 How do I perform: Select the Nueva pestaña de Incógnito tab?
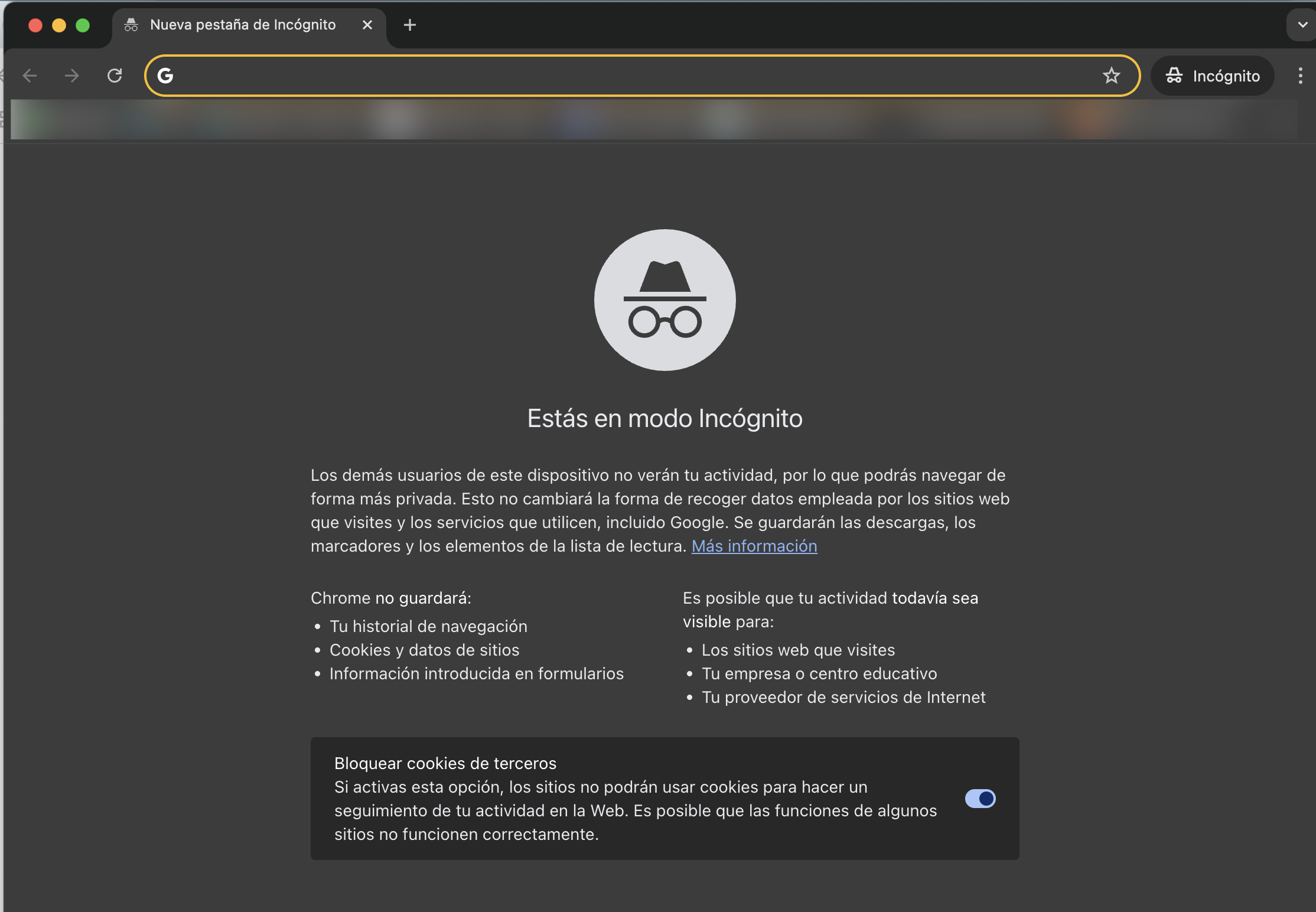(242, 25)
